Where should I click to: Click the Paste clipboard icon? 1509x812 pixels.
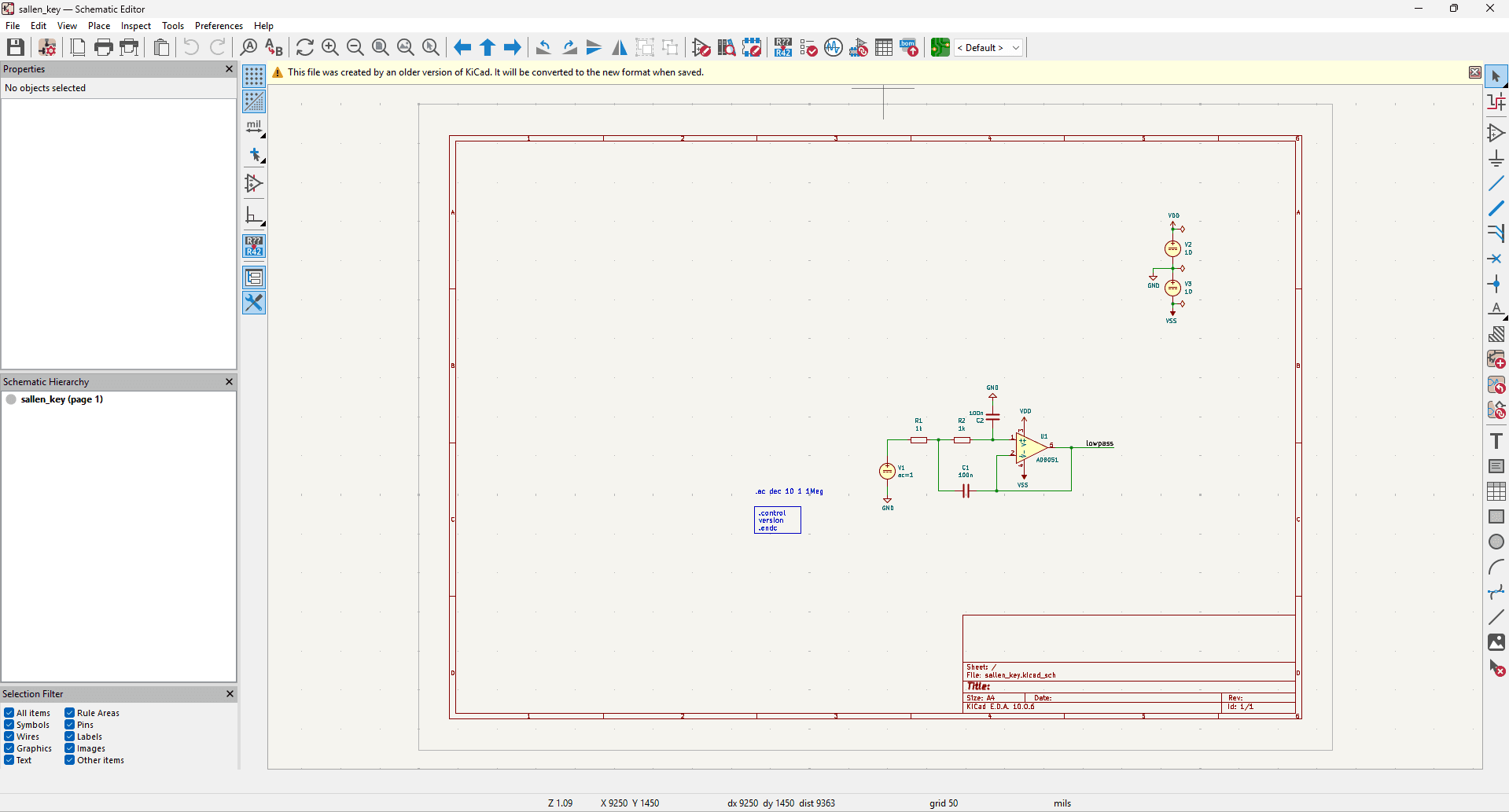[x=162, y=47]
